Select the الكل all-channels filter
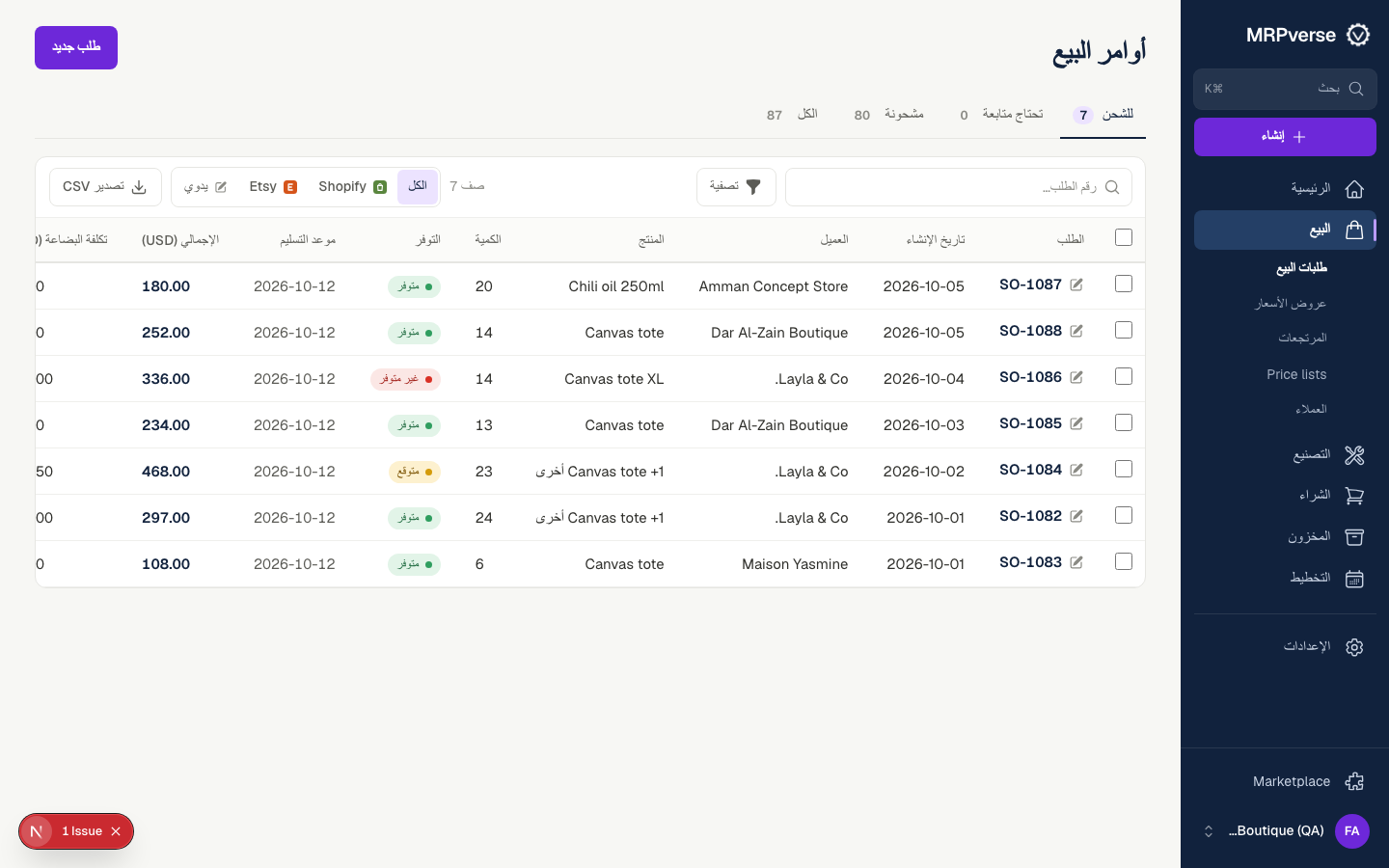This screenshot has width=1389, height=868. [x=418, y=187]
